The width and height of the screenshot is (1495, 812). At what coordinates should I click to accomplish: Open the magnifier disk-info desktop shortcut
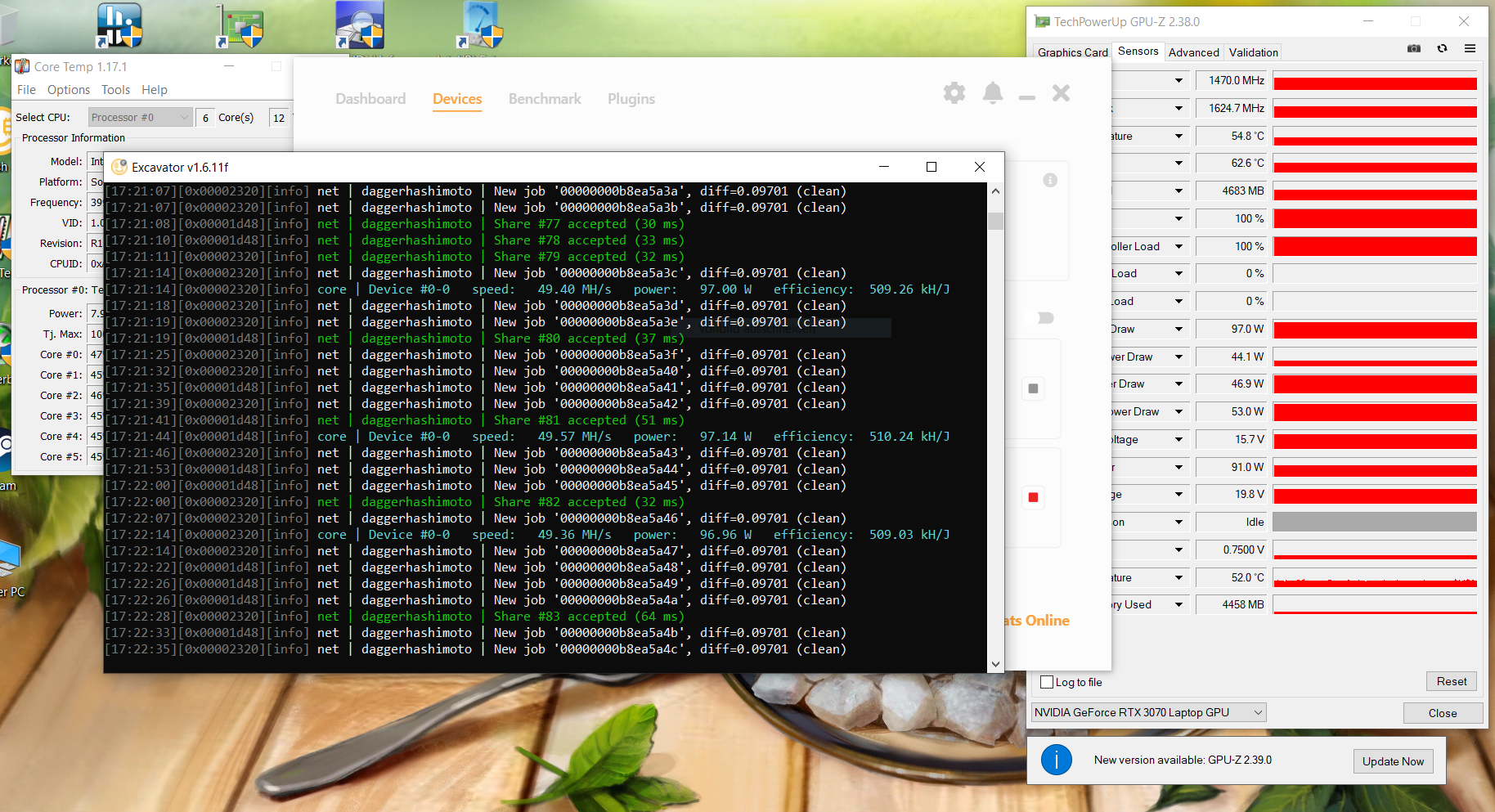click(360, 25)
